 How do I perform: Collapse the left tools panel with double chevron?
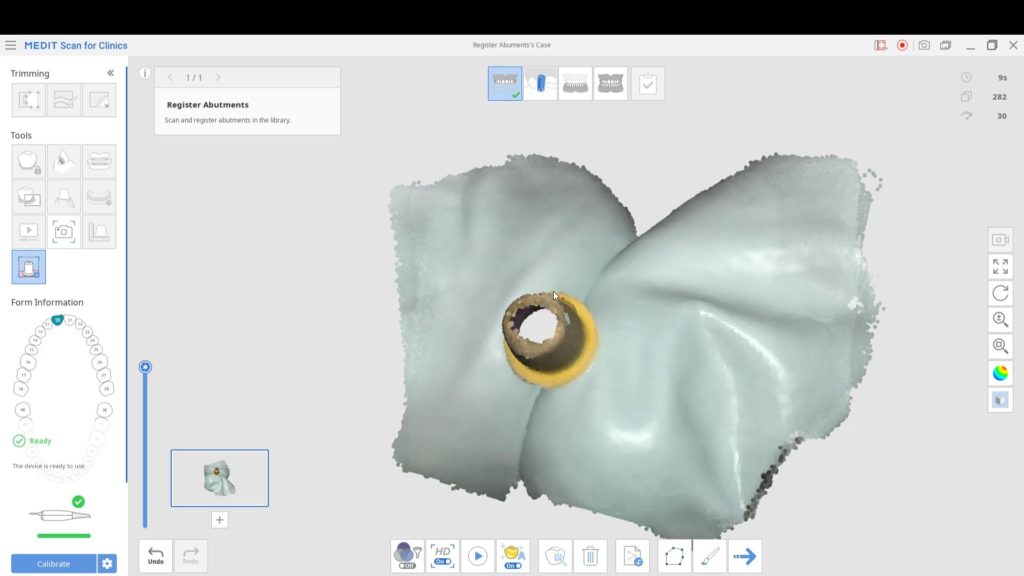click(x=110, y=73)
